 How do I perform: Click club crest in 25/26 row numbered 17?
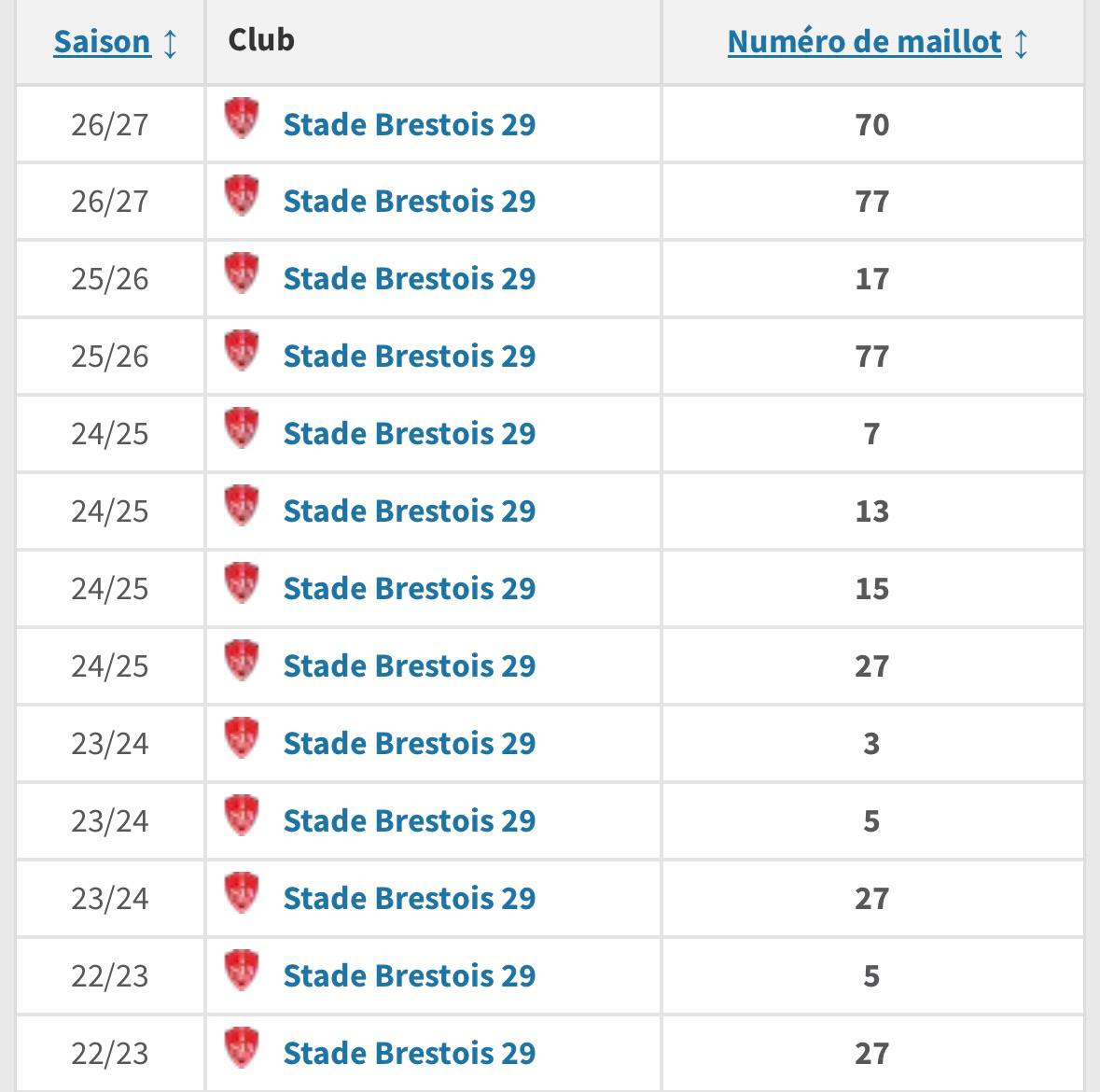(242, 273)
